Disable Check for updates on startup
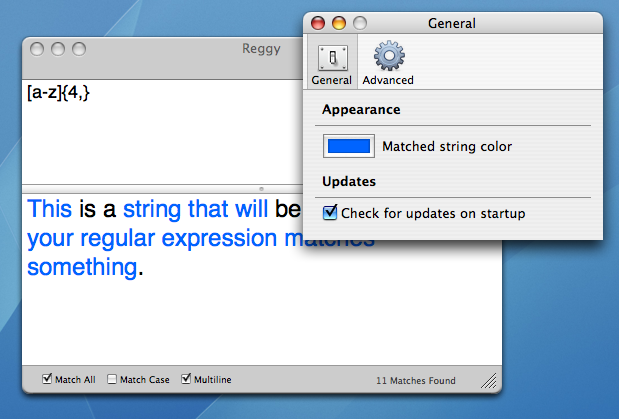This screenshot has width=619, height=419. pyautogui.click(x=331, y=213)
